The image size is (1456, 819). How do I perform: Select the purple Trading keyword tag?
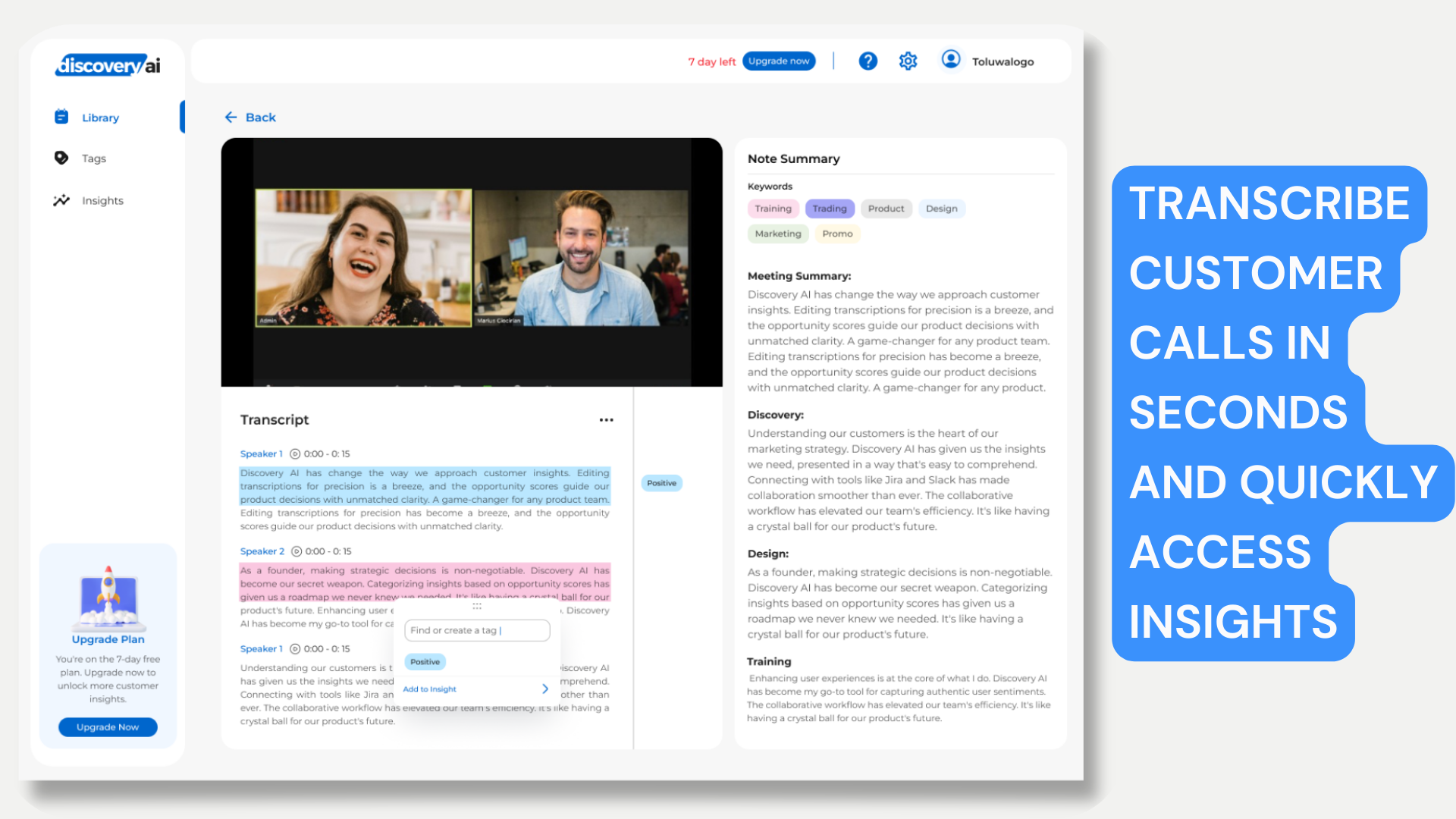click(830, 209)
